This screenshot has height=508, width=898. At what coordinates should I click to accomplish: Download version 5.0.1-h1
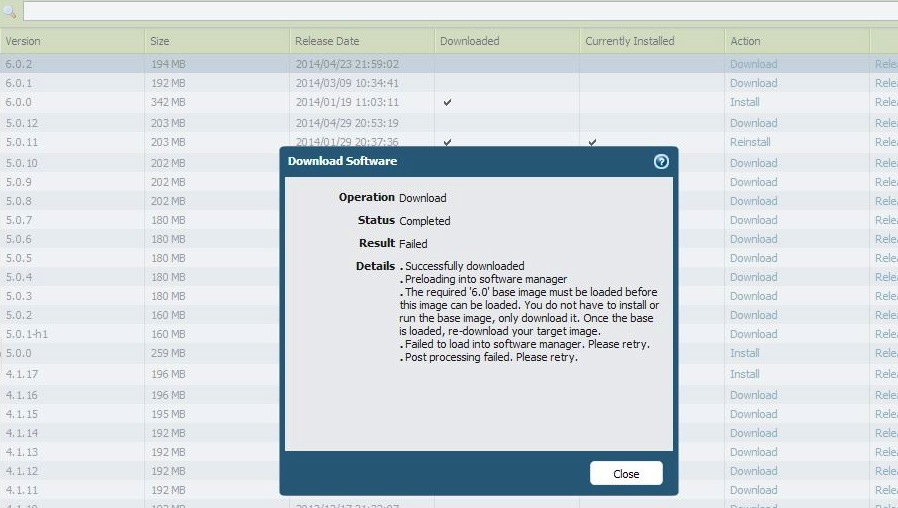pyautogui.click(x=754, y=334)
